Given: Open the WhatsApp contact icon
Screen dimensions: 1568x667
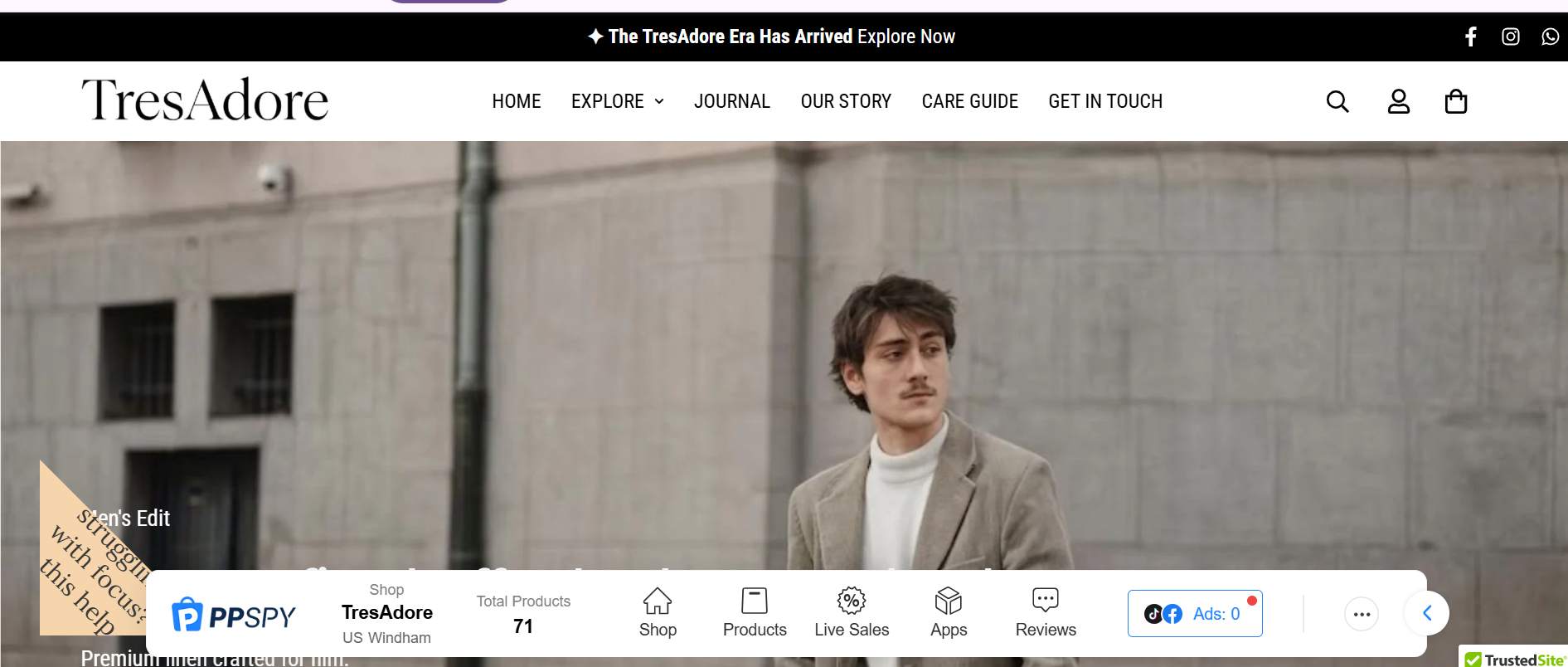Looking at the screenshot, I should coord(1550,37).
